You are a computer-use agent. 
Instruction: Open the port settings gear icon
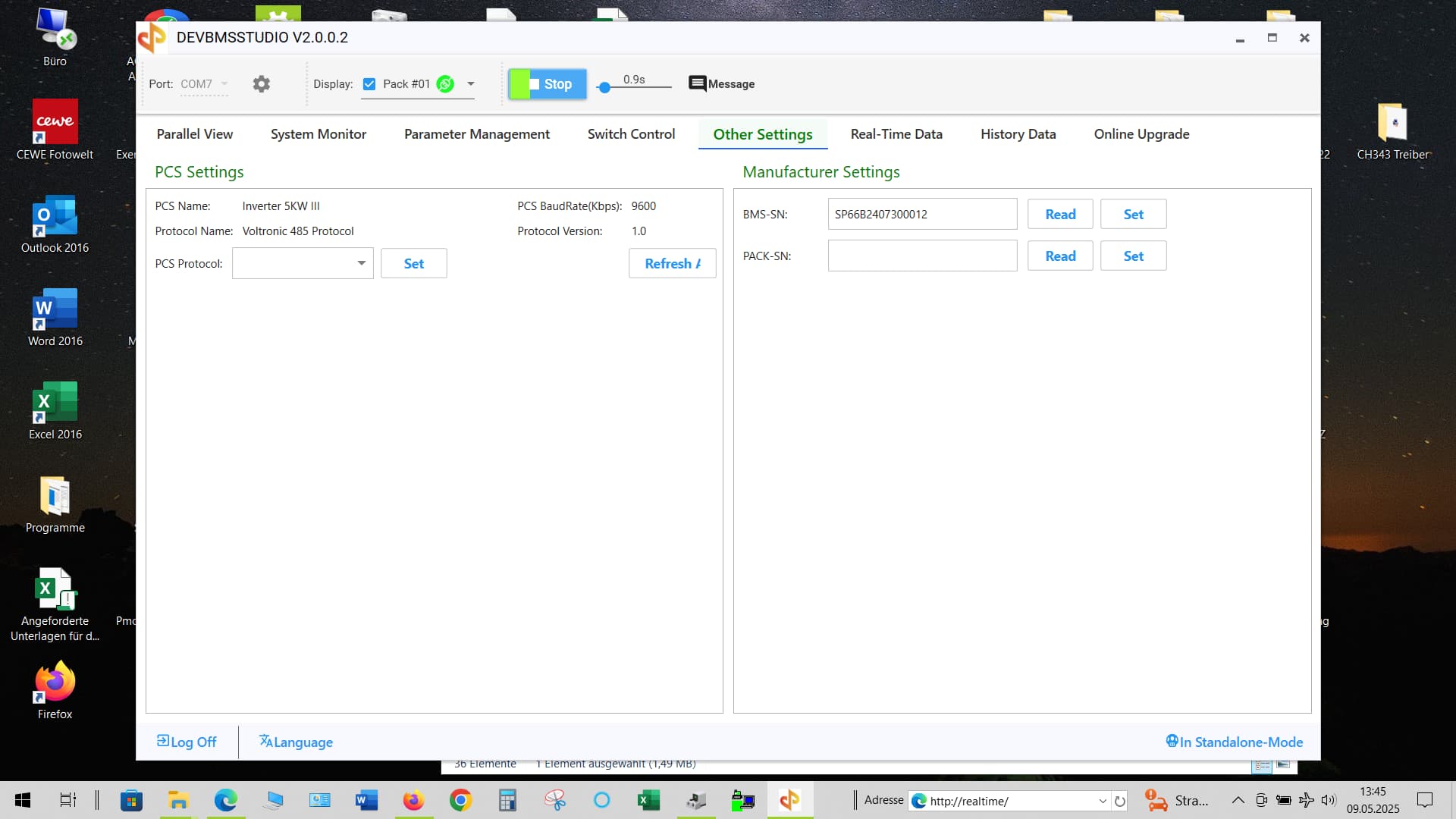pos(262,84)
